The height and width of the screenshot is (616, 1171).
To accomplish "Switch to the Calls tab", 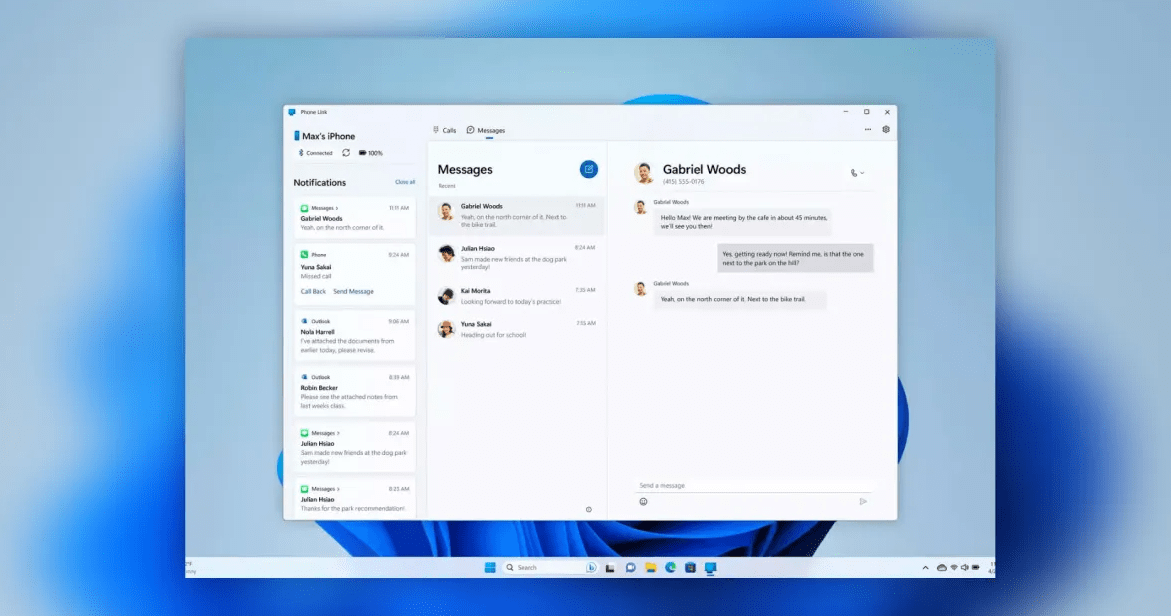I will (444, 130).
